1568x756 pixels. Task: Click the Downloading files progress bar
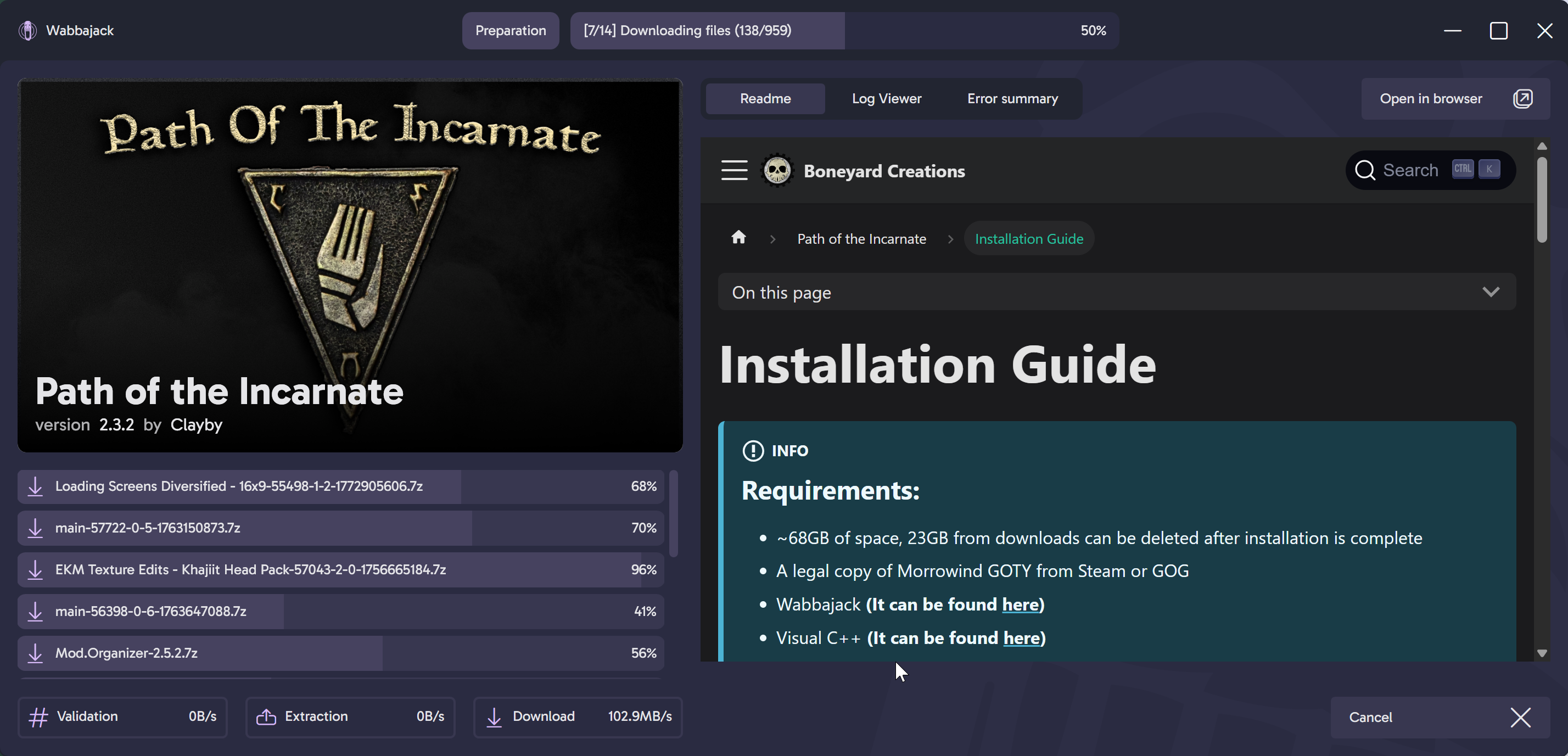coord(844,30)
